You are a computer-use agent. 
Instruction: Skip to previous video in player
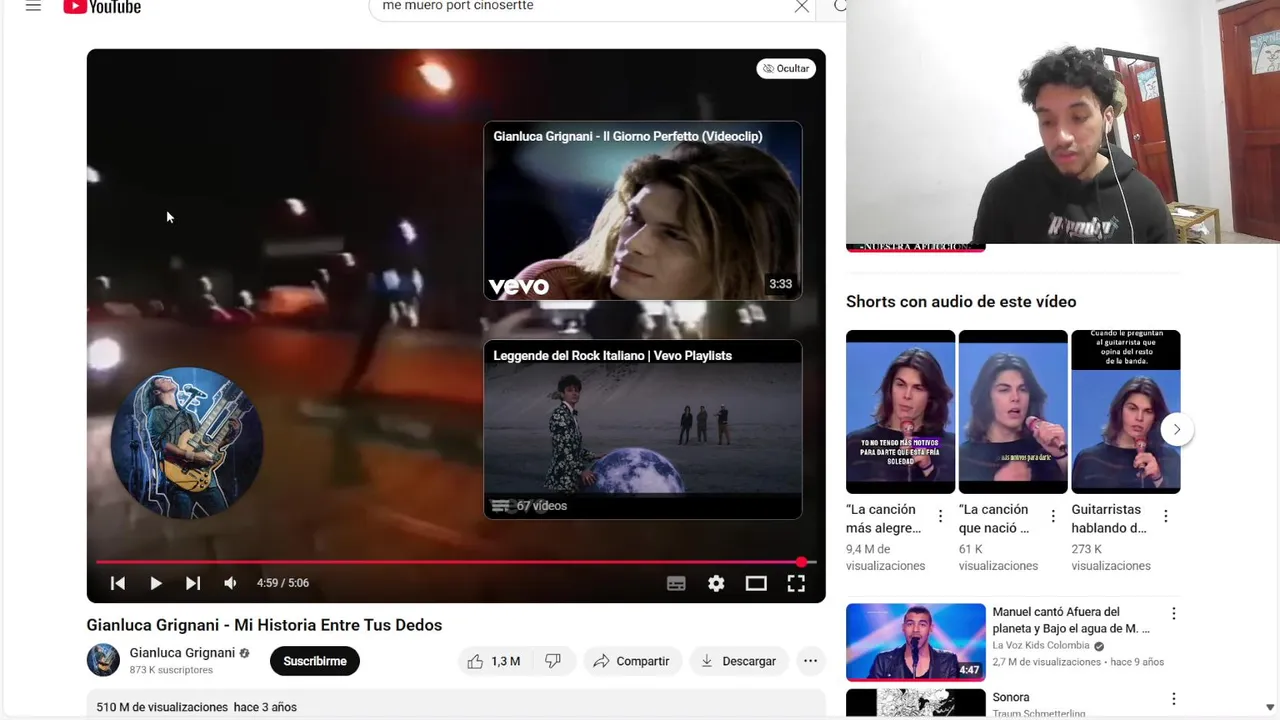click(118, 583)
